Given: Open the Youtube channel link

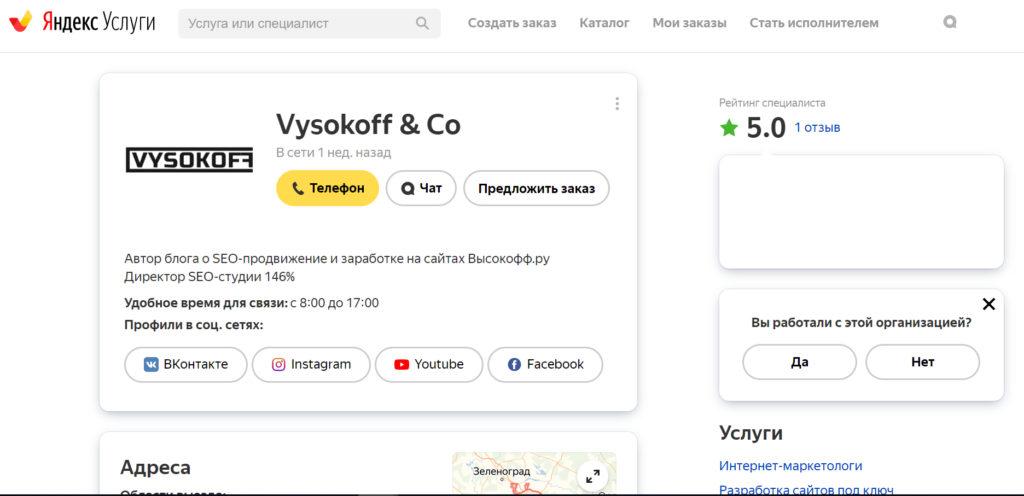Looking at the screenshot, I should 428,364.
